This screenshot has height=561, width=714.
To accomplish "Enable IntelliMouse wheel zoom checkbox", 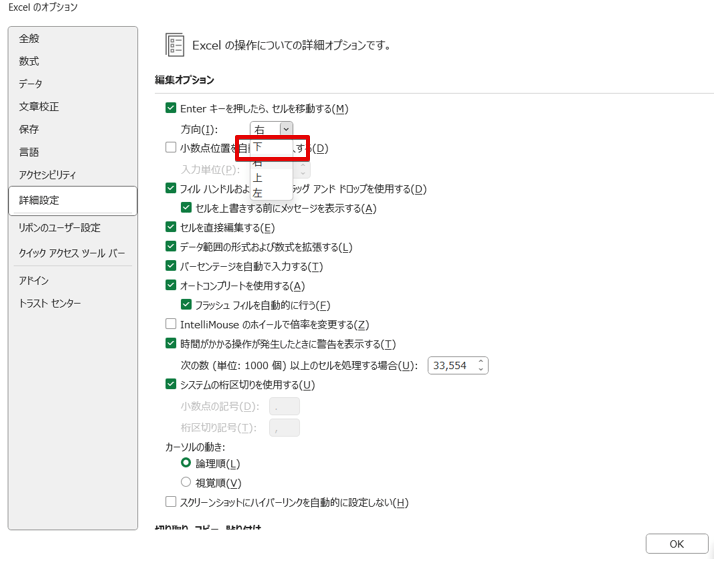I will (x=171, y=324).
